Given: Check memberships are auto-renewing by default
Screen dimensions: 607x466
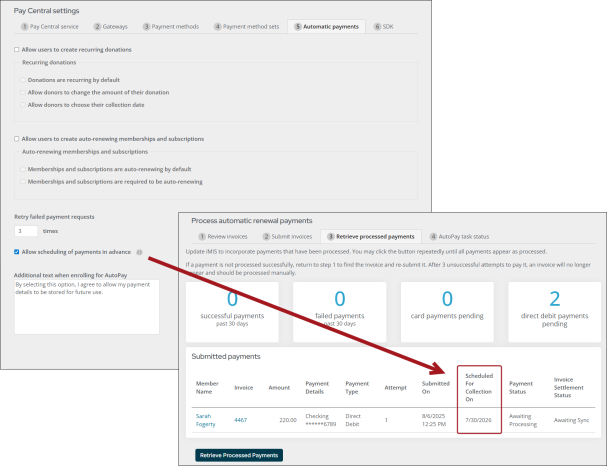Looking at the screenshot, I should click(x=23, y=169).
